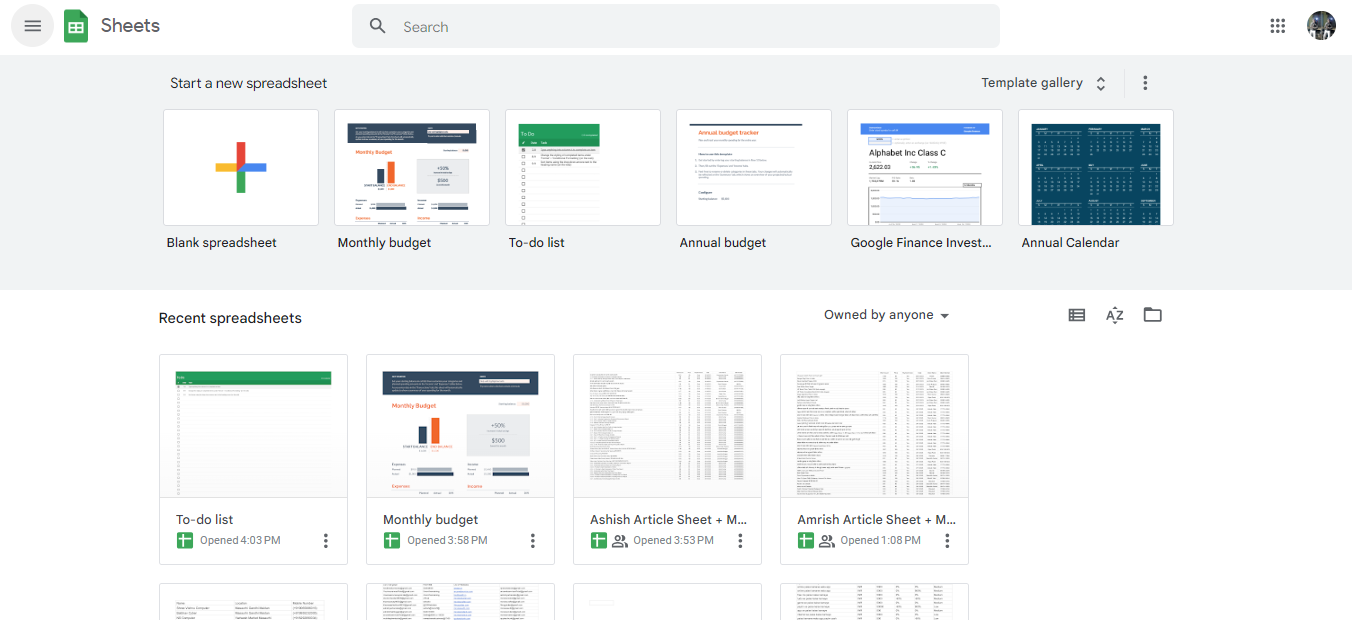Open the main hamburger menu
This screenshot has width=1353, height=620.
(33, 26)
